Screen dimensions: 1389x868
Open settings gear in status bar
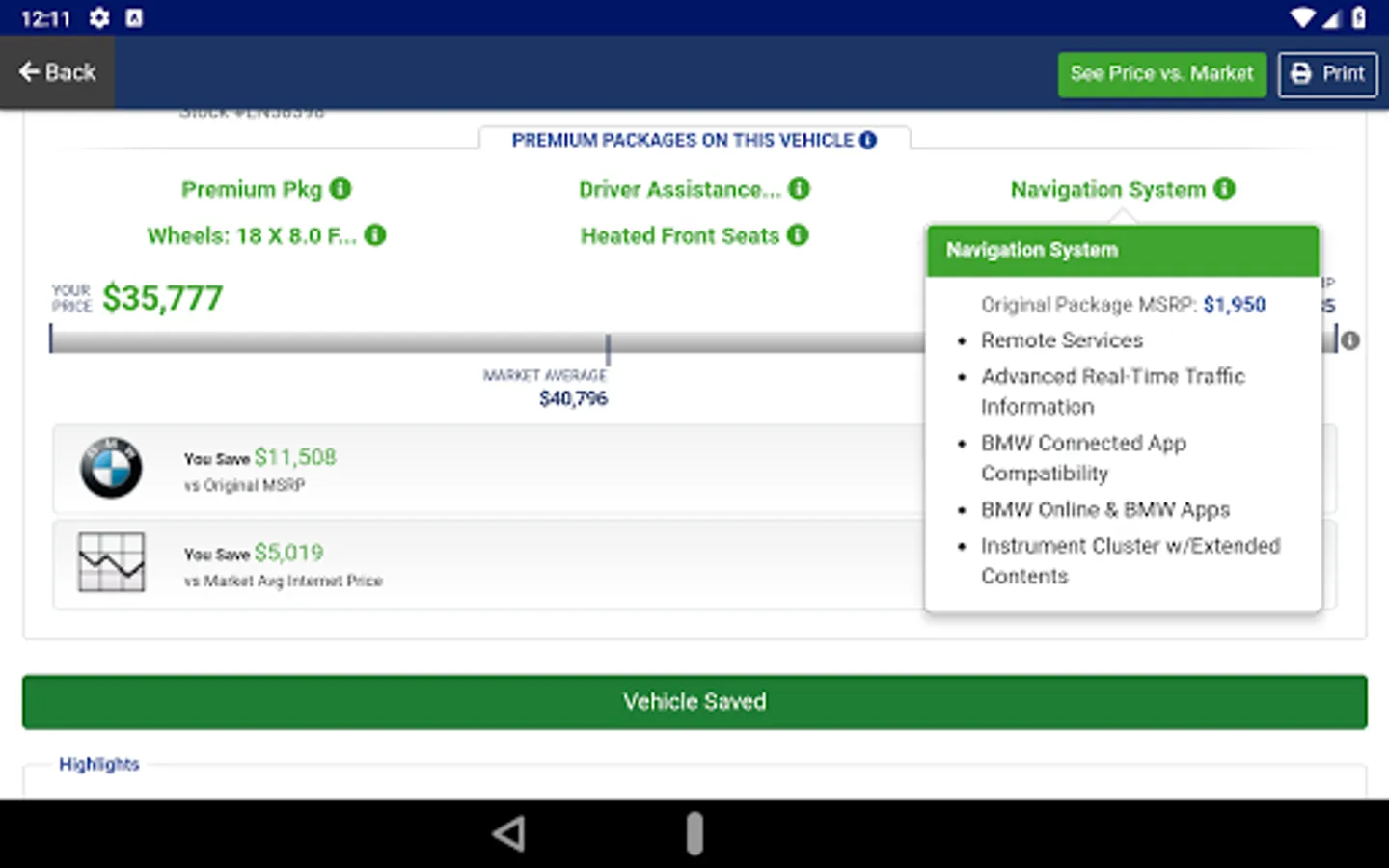[x=99, y=18]
